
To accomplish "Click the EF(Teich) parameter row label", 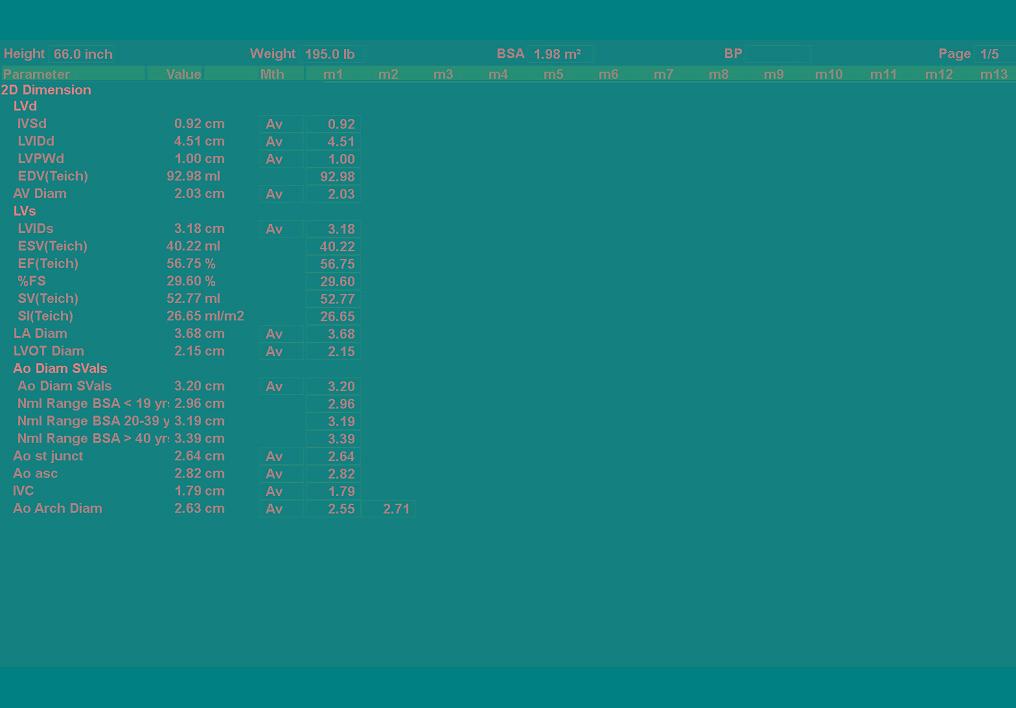I will (x=48, y=264).
